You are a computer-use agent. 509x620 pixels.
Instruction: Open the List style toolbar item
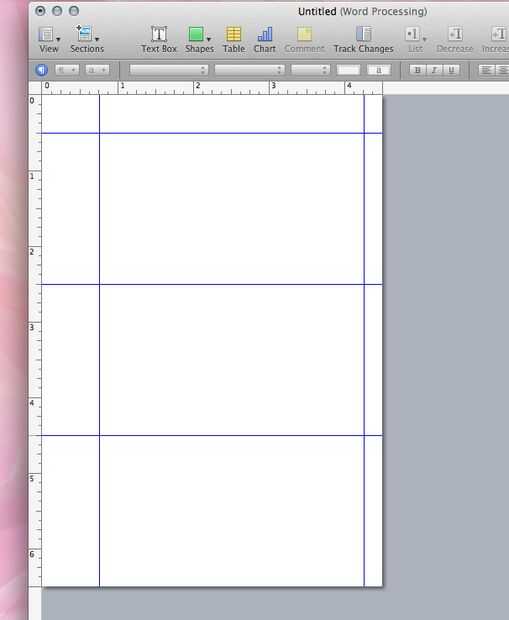click(415, 39)
